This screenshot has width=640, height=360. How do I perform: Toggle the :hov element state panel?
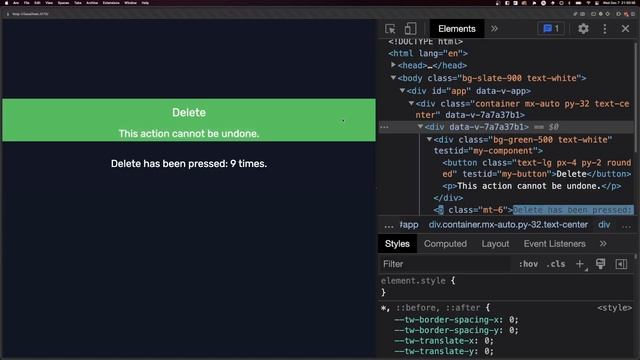[528, 264]
